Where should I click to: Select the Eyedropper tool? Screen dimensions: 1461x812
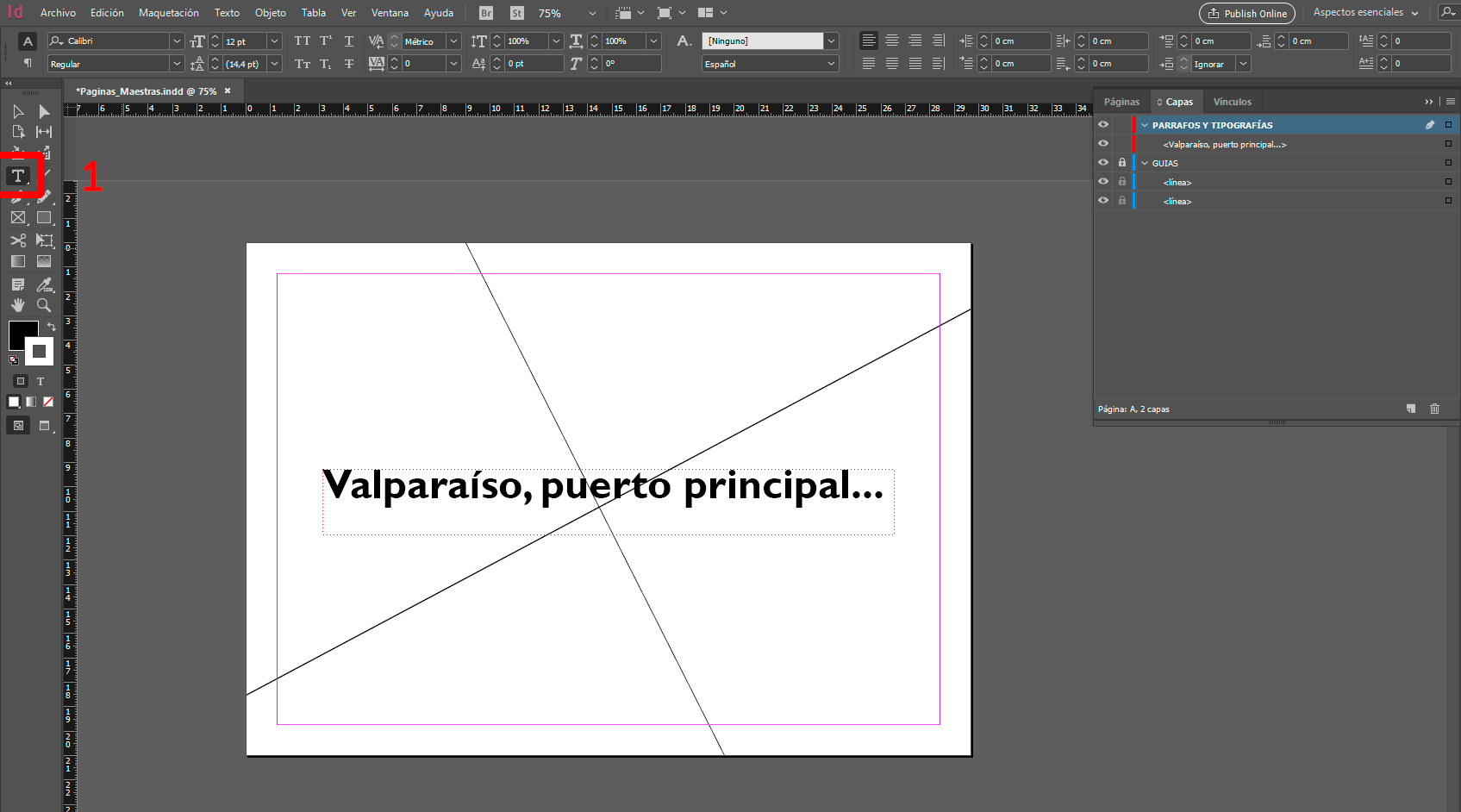44,284
